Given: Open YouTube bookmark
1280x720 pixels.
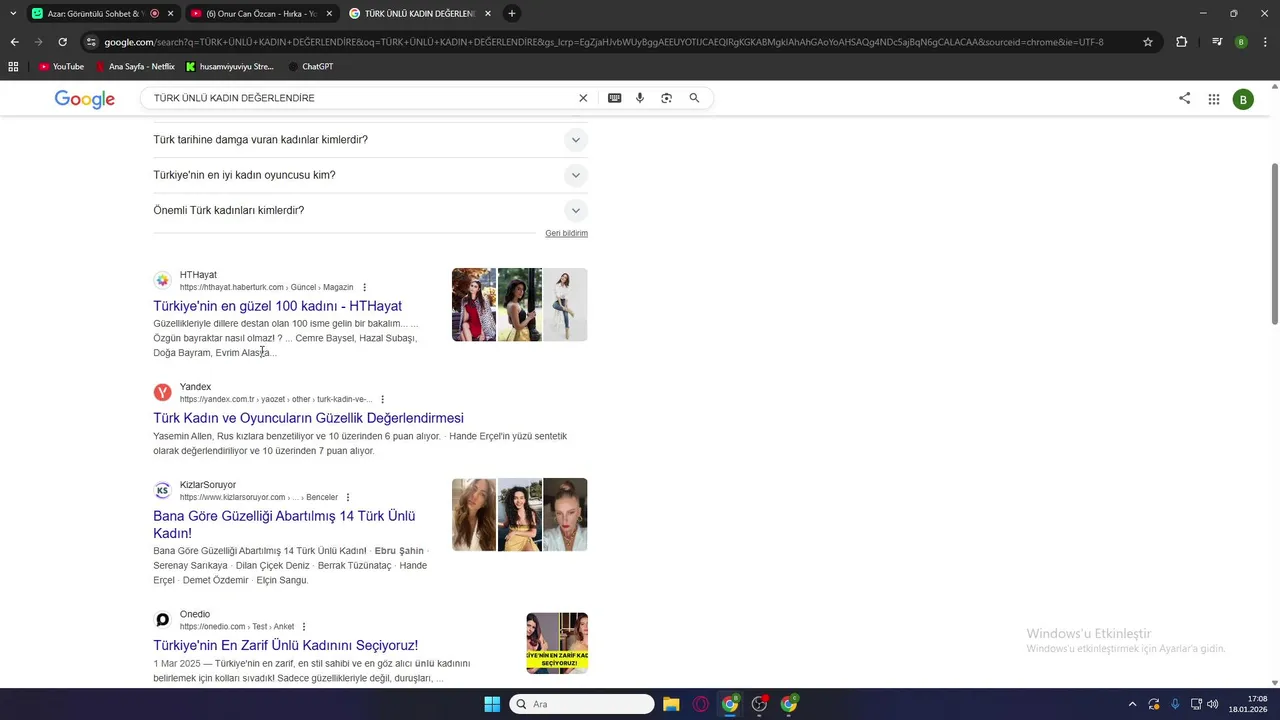Looking at the screenshot, I should (61, 67).
